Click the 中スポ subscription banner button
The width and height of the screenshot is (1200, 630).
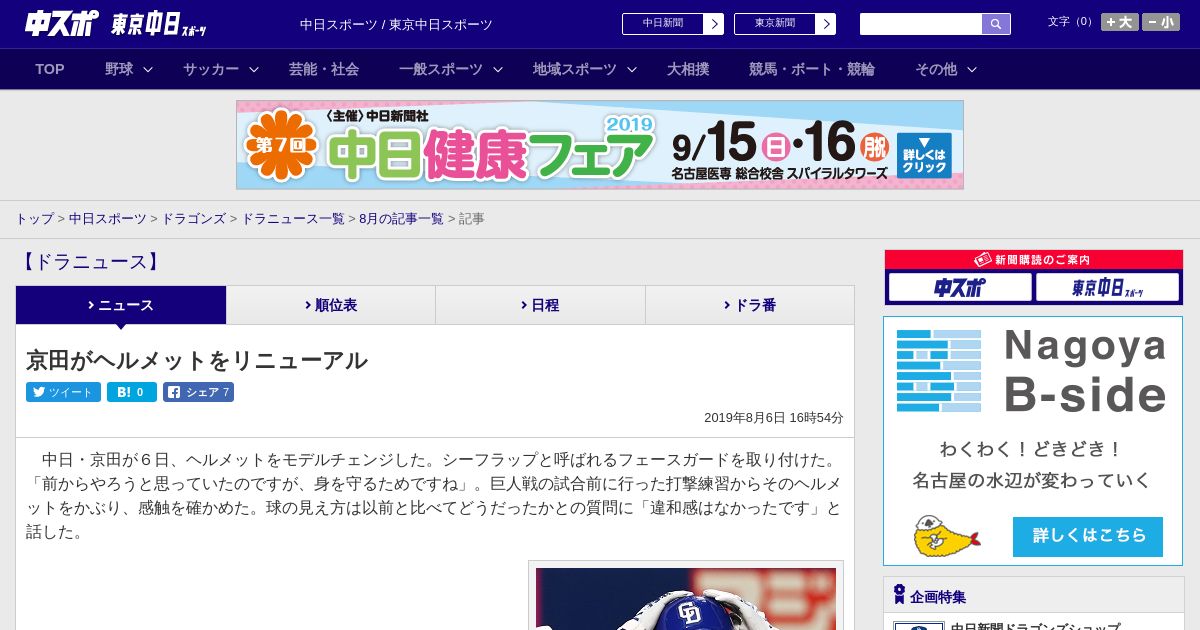tap(960, 288)
